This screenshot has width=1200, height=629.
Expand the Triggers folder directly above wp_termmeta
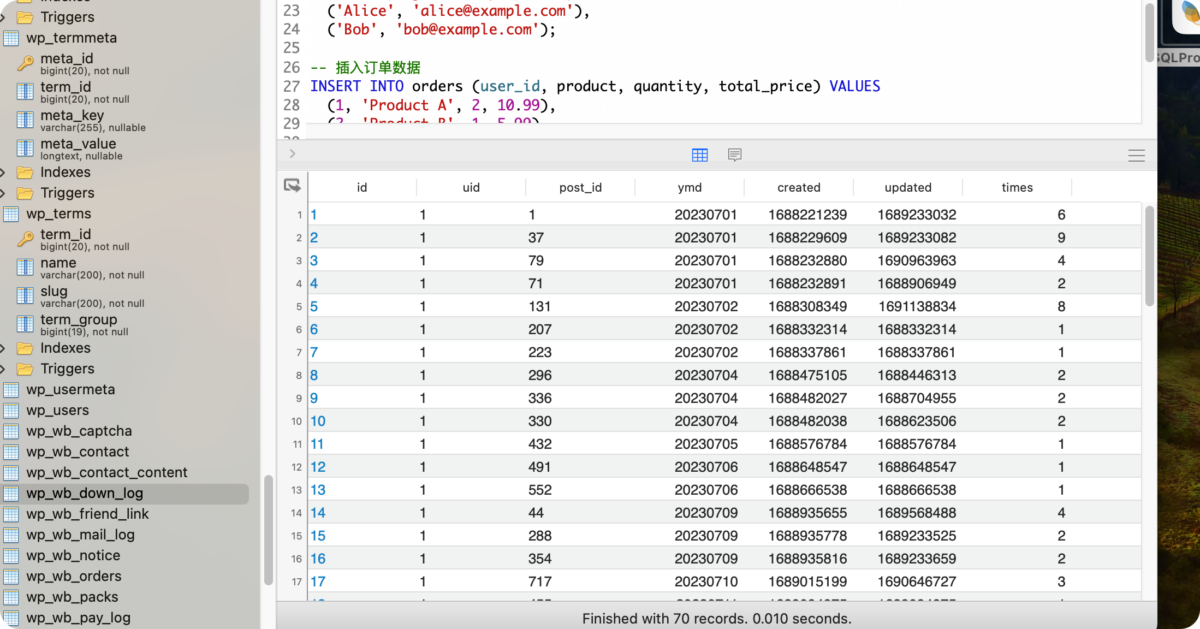click(5, 17)
